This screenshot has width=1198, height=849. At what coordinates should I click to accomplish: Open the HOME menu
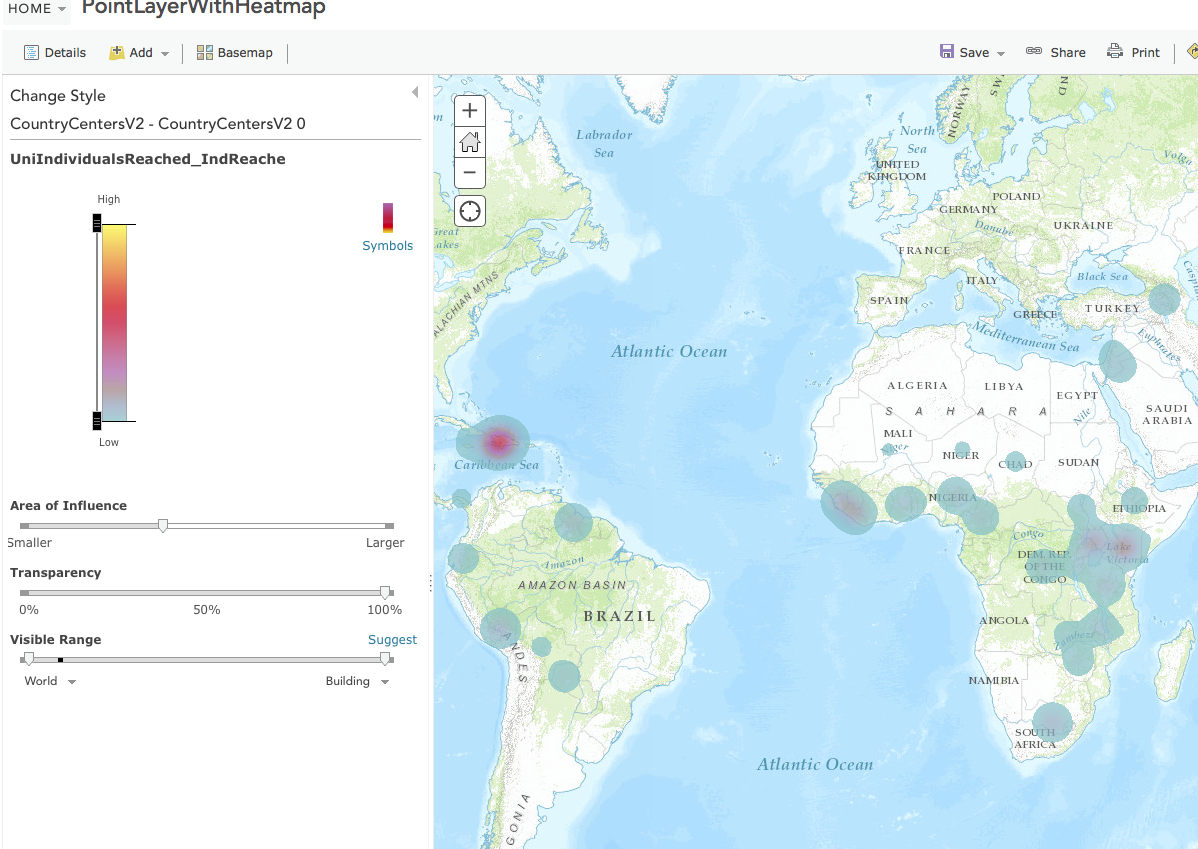point(30,8)
